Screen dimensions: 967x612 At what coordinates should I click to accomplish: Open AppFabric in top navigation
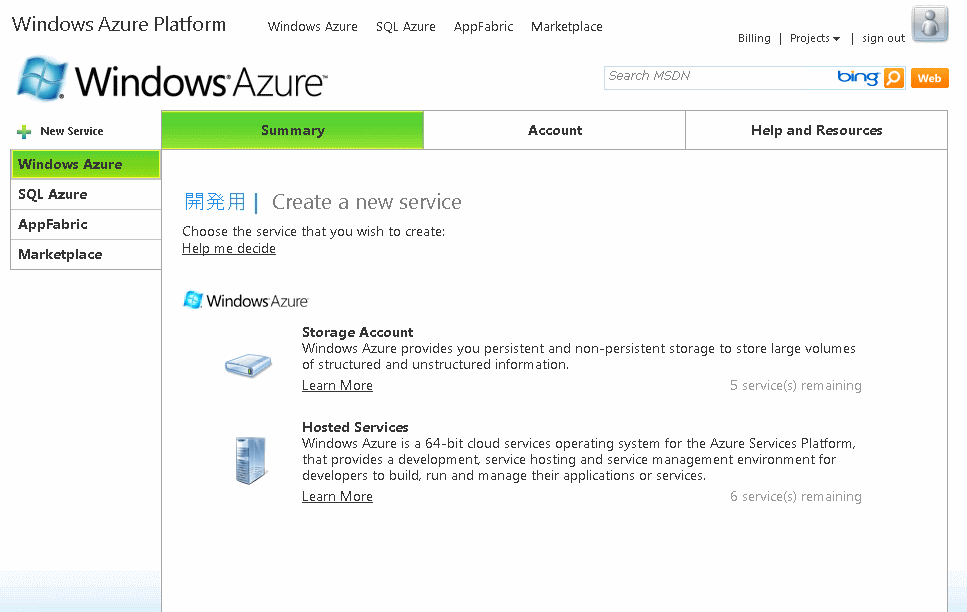pos(484,27)
